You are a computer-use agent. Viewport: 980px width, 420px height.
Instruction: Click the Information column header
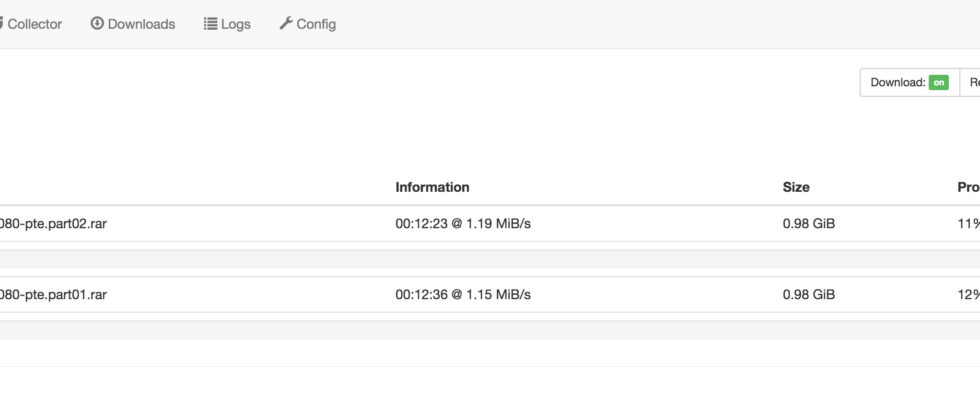tap(432, 187)
